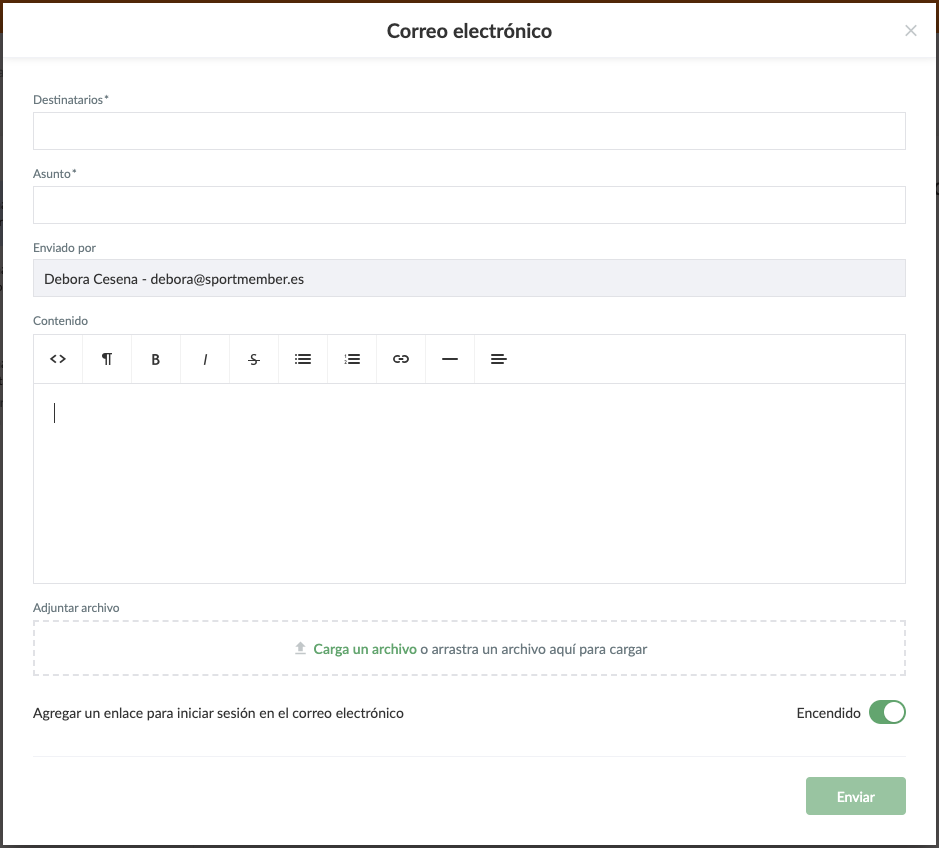Insert a numbered list
939x848 pixels.
352,359
